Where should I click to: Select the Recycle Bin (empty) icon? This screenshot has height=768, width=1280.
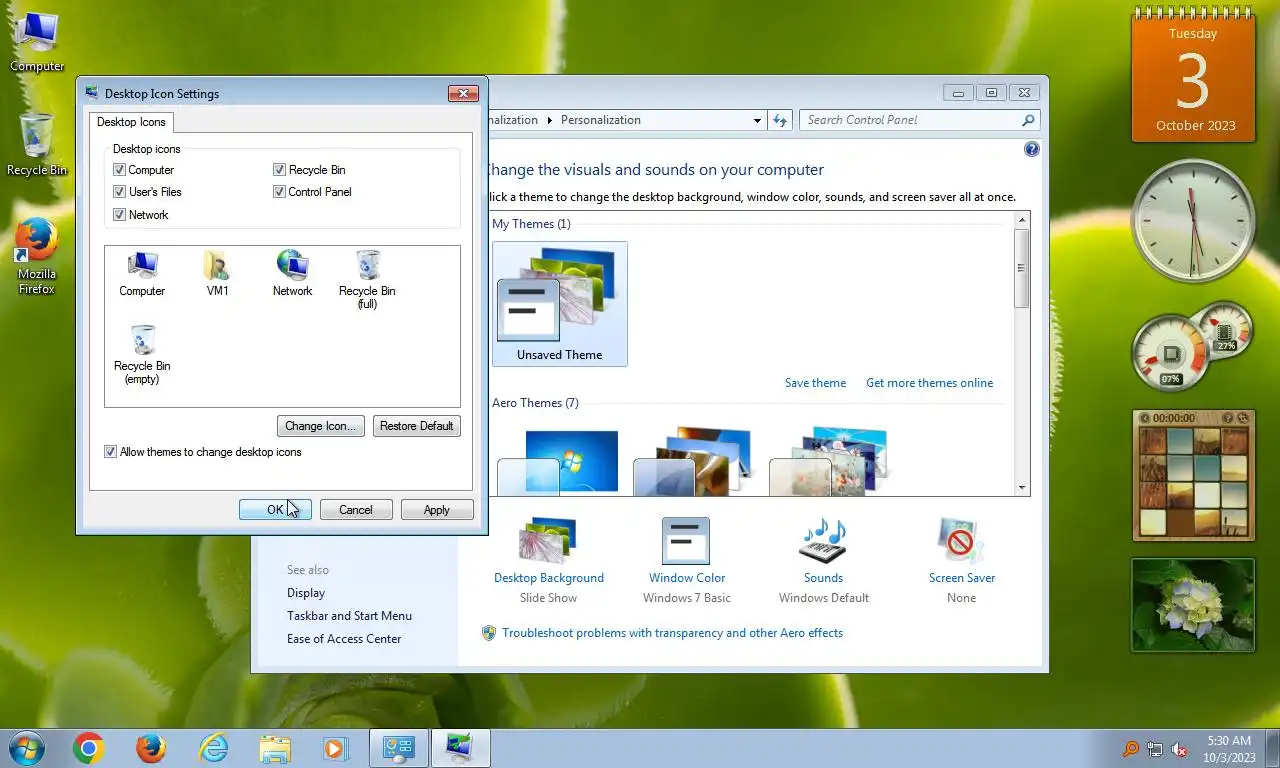point(142,354)
